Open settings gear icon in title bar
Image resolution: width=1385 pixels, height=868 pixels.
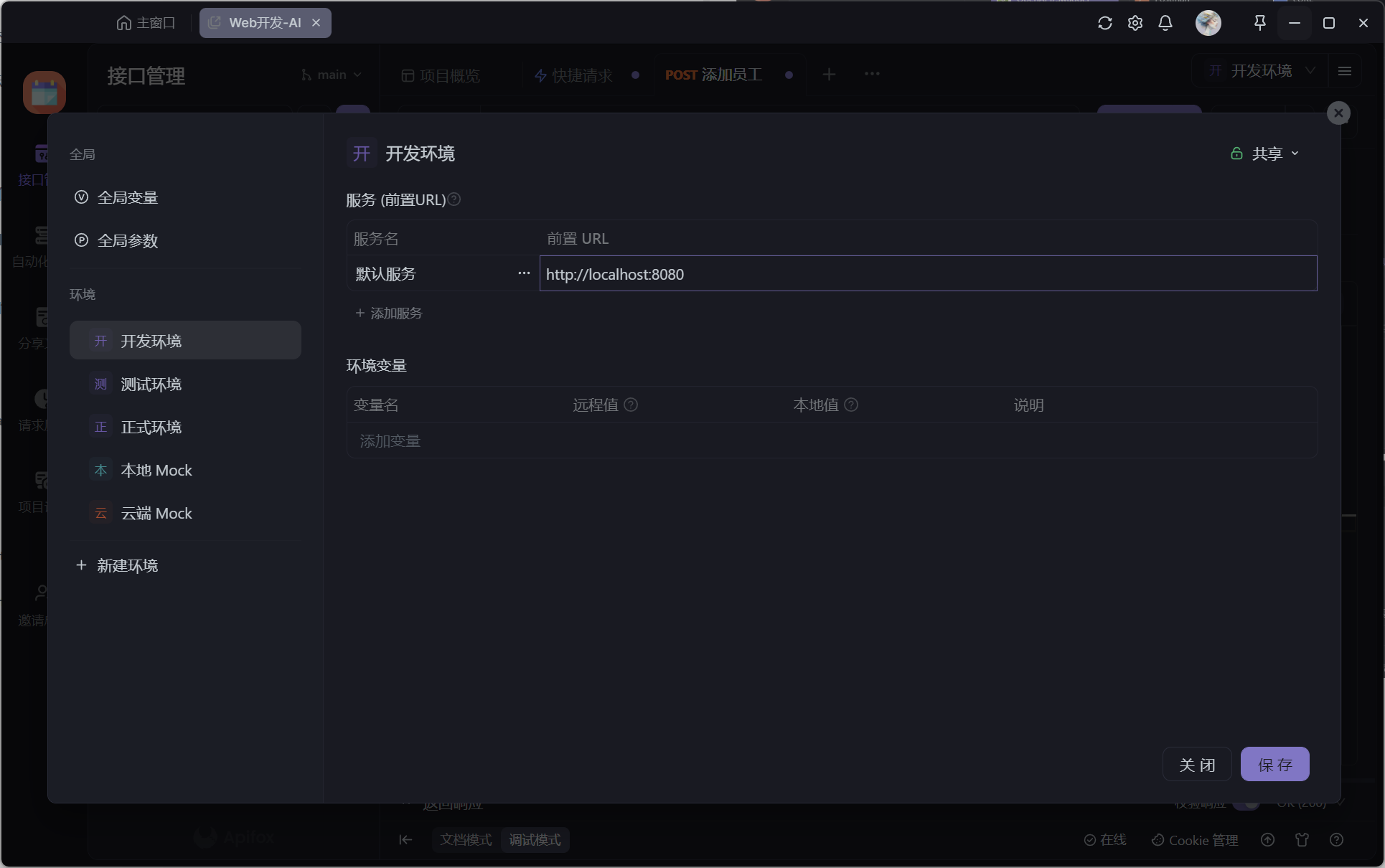tap(1135, 23)
